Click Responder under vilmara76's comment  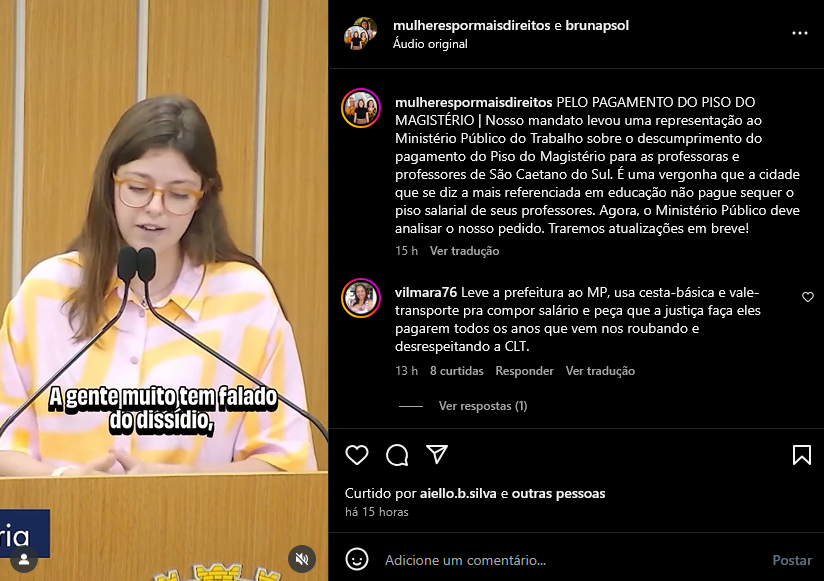click(524, 371)
